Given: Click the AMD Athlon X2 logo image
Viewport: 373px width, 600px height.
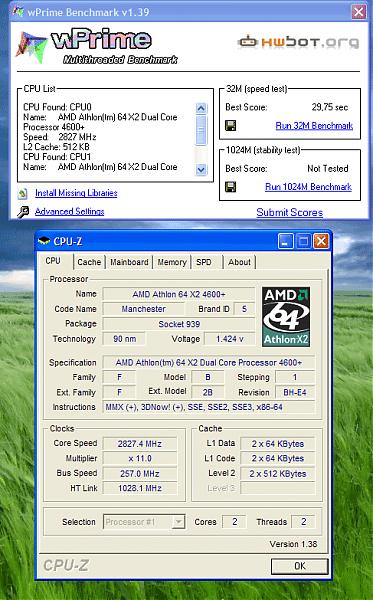Looking at the screenshot, I should point(286,317).
